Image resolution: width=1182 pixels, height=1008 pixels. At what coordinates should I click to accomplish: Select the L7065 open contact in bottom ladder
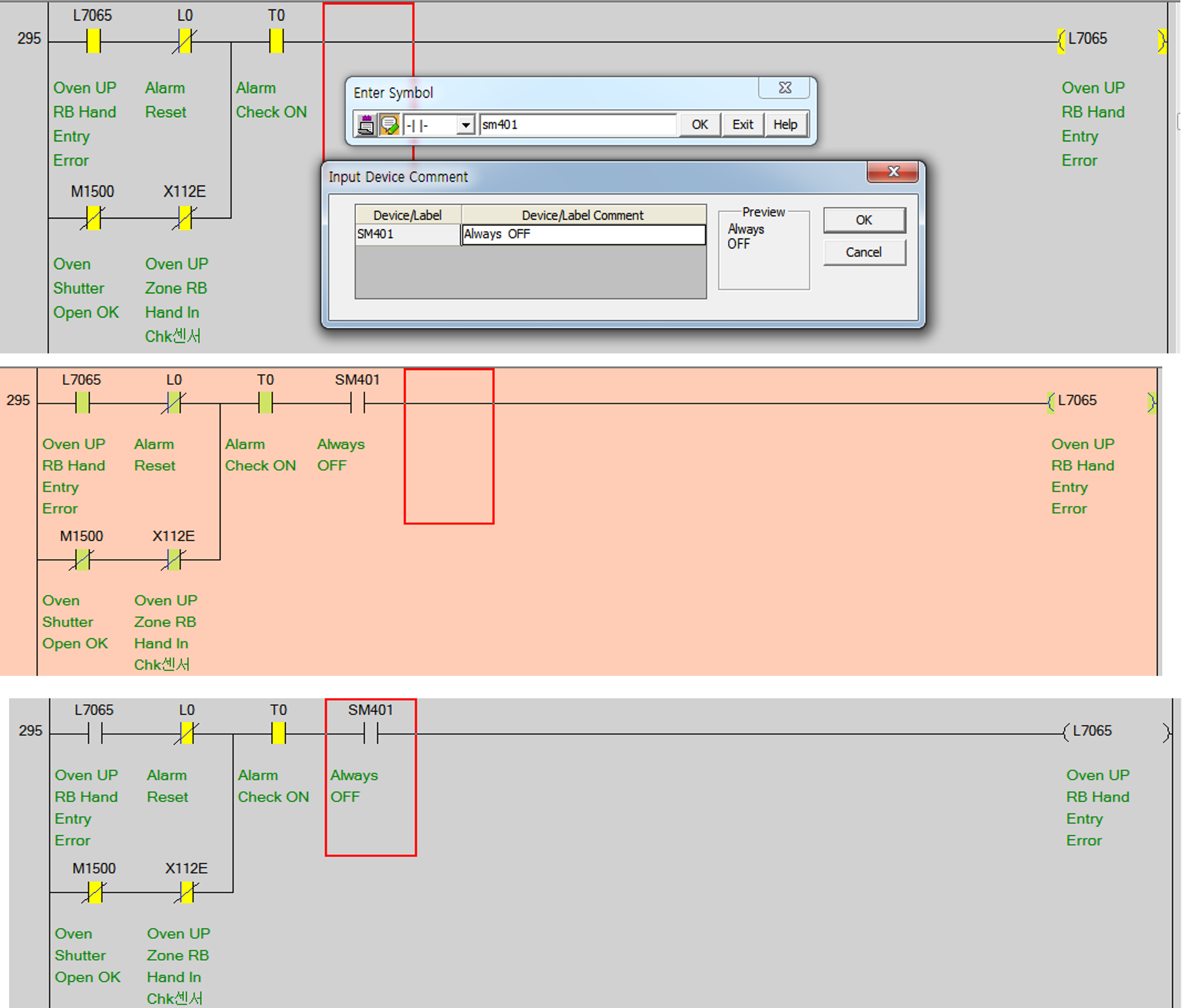(x=95, y=733)
